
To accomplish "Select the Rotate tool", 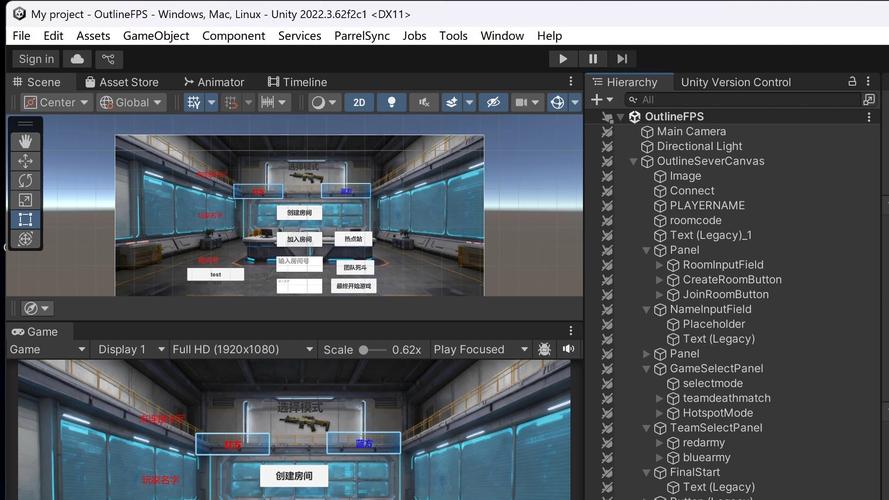I will coord(25,181).
